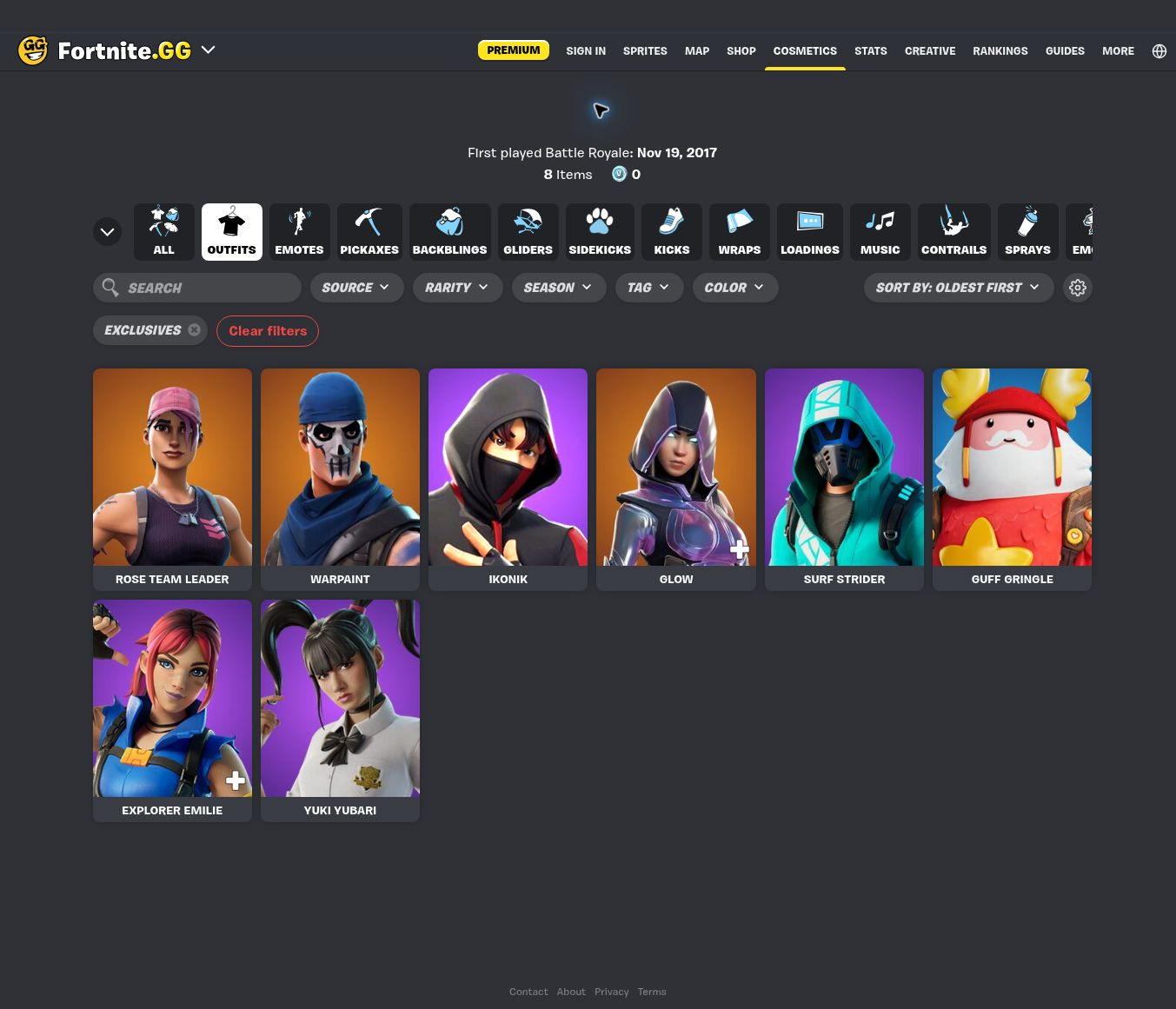Viewport: 1176px width, 1009px height.
Task: Select the All cosmetics category icon
Action: coord(163,231)
